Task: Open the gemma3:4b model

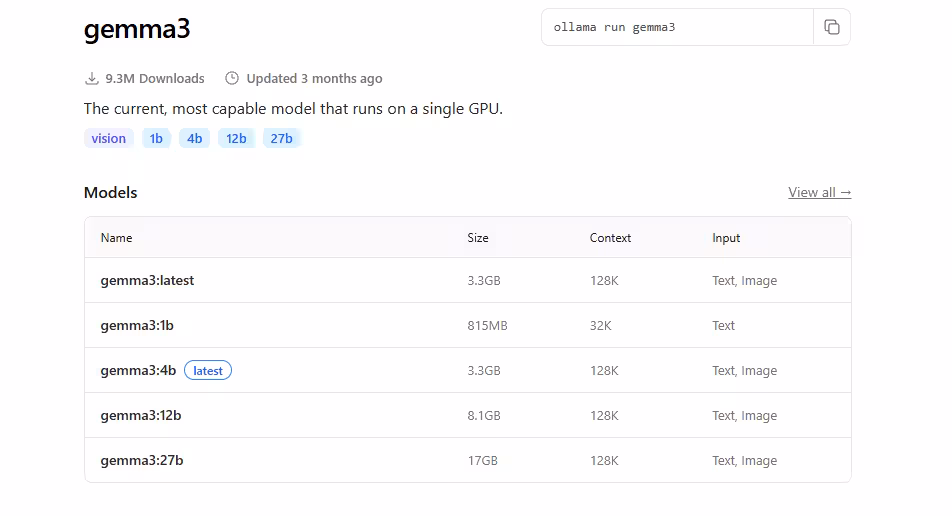Action: pyautogui.click(x=138, y=370)
